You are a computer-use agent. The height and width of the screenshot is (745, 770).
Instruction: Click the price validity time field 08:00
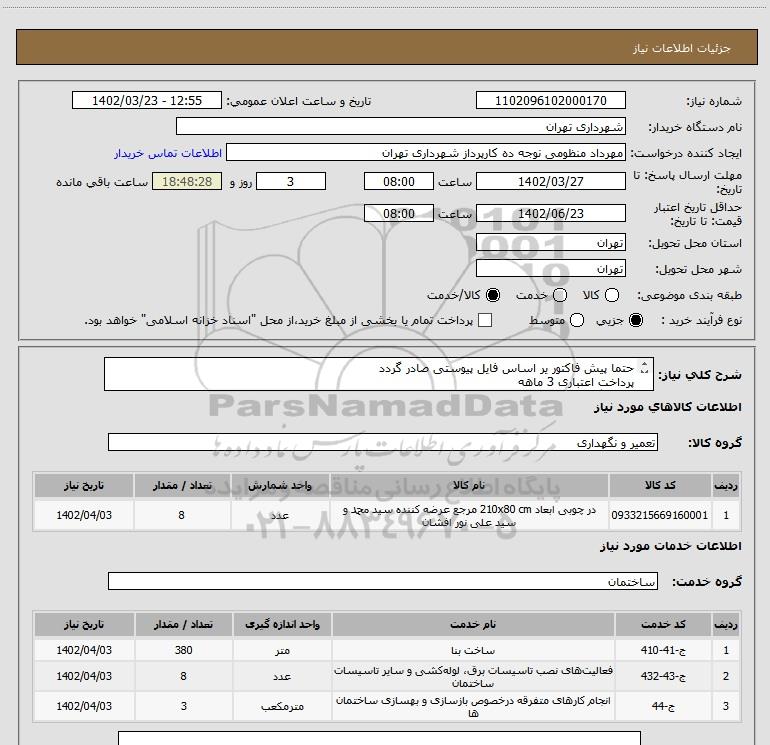point(399,214)
